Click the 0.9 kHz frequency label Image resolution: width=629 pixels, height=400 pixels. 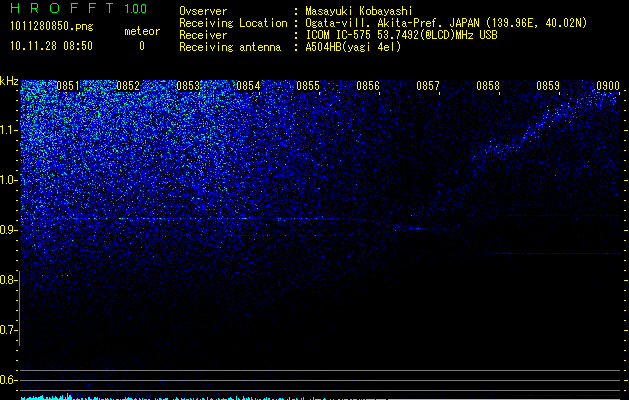point(8,230)
